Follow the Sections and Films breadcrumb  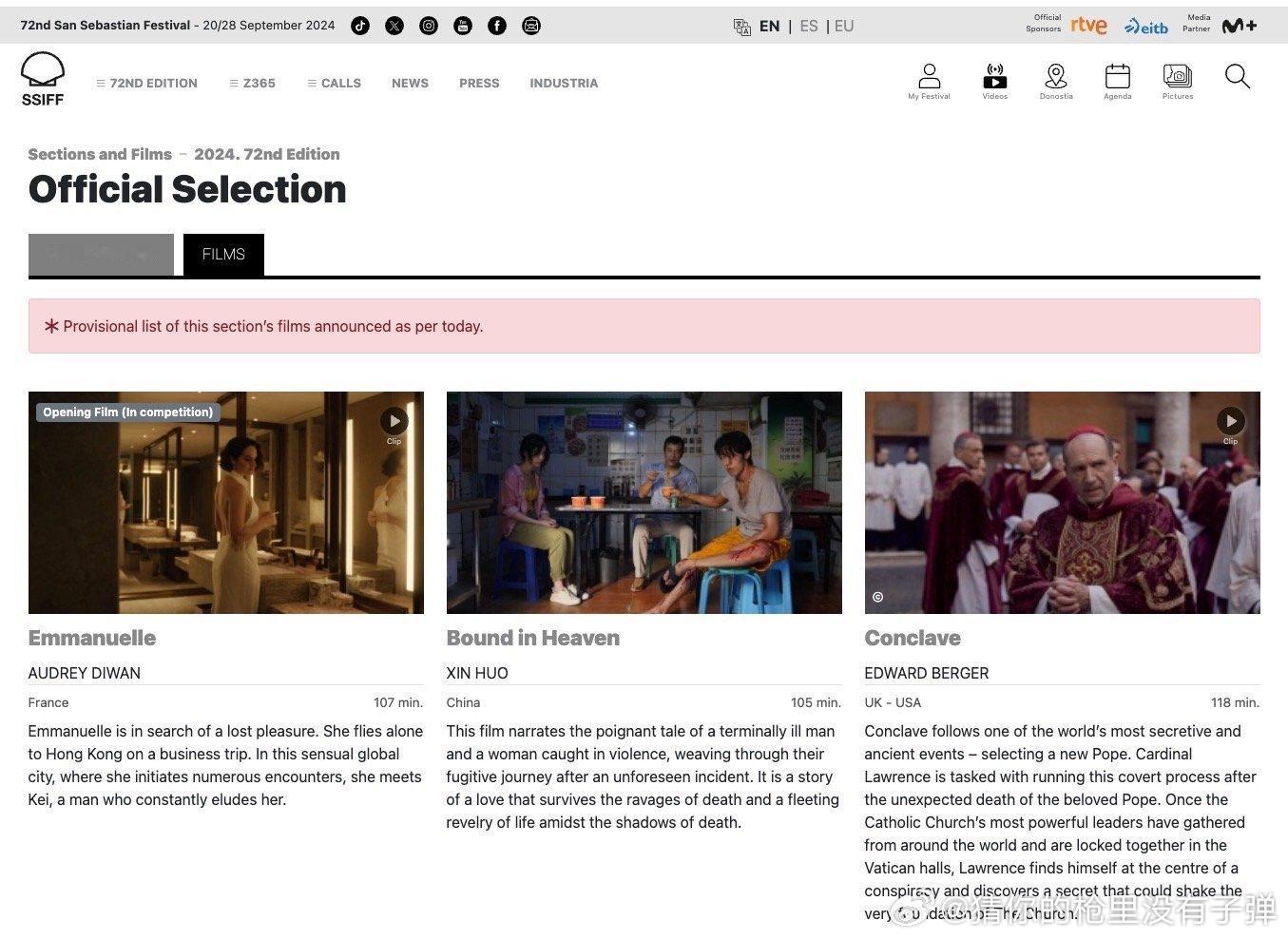100,154
